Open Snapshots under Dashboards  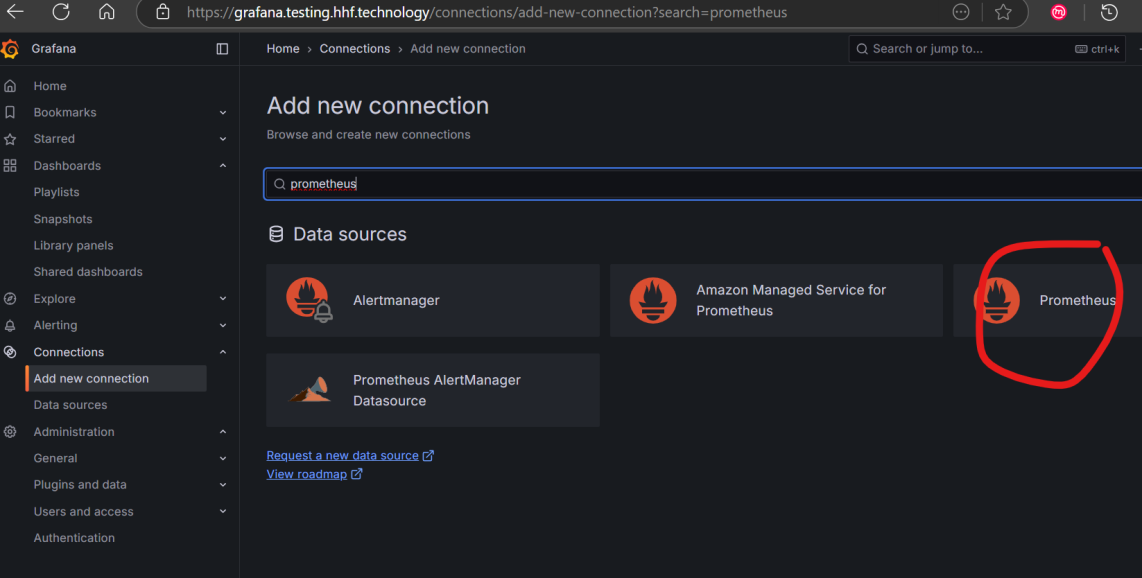point(63,219)
